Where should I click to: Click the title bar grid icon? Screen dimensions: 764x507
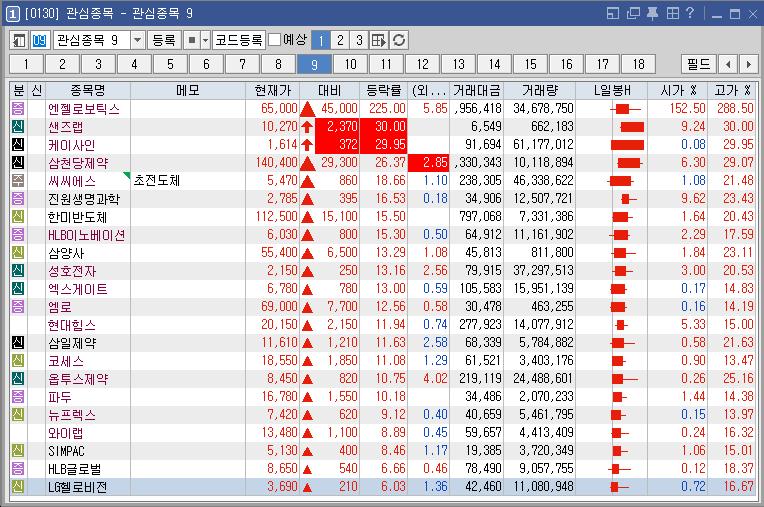[672, 13]
